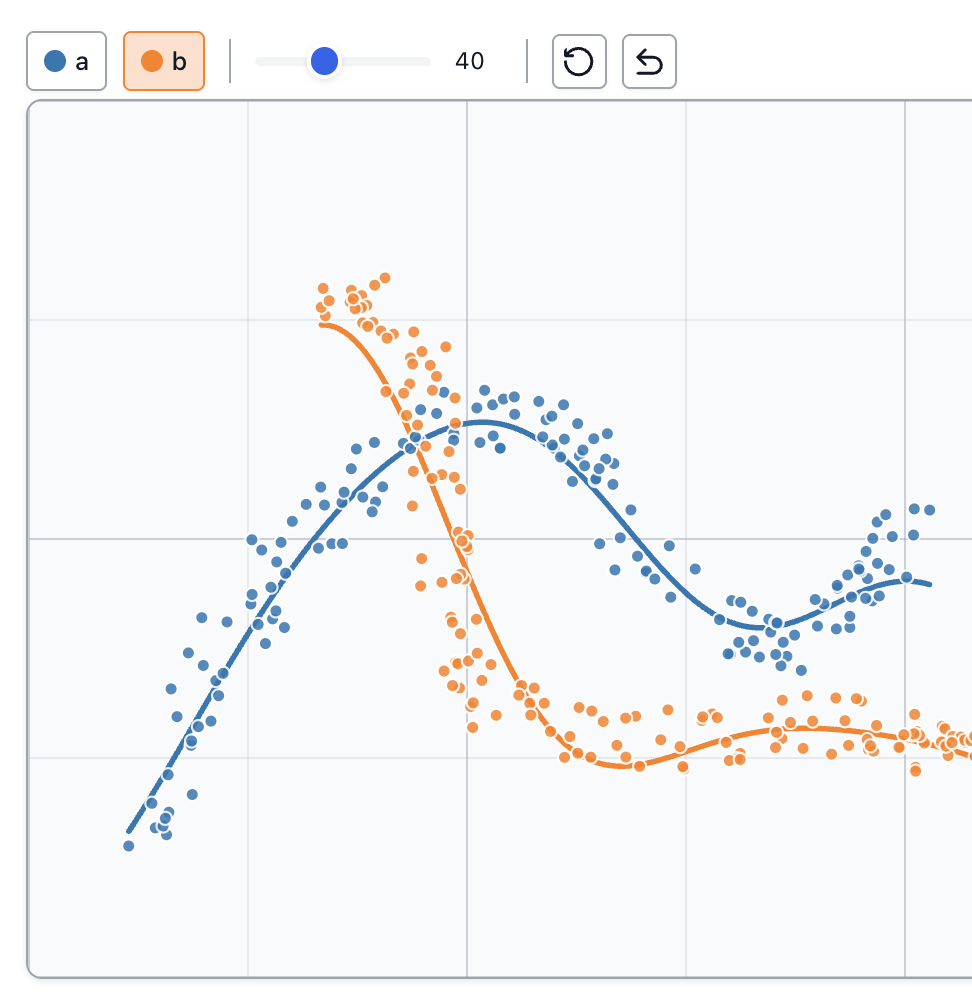
Task: Click the undo back-arrow icon
Action: [649, 62]
